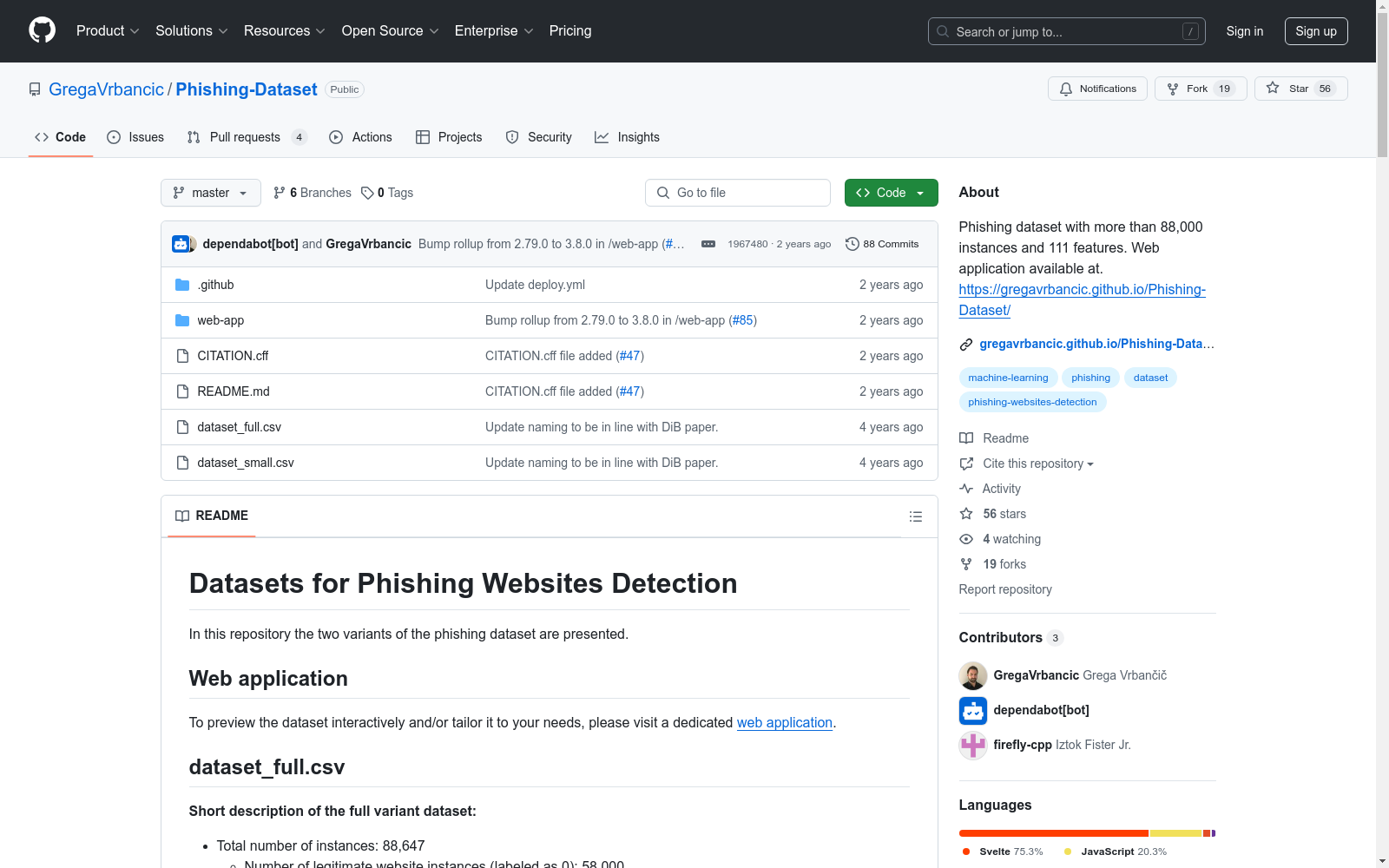1389x868 pixels.
Task: Open the master branch dropdown
Action: pyautogui.click(x=211, y=193)
